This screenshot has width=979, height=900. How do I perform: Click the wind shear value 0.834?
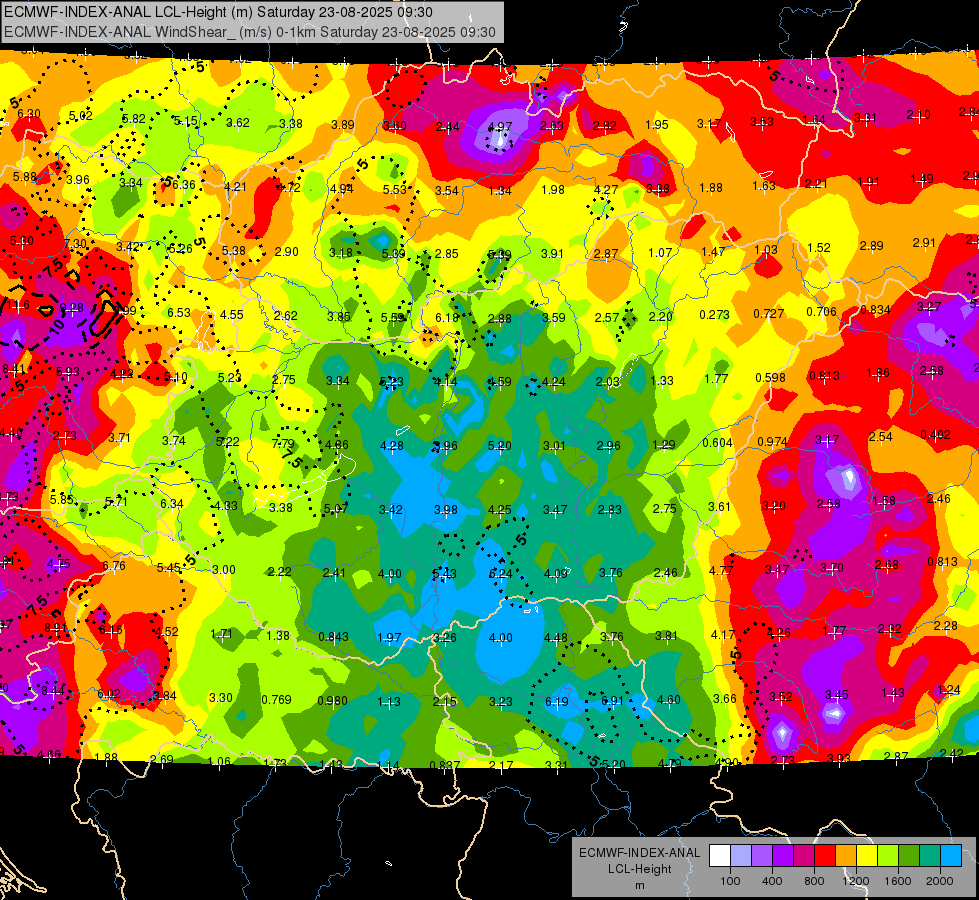click(875, 310)
